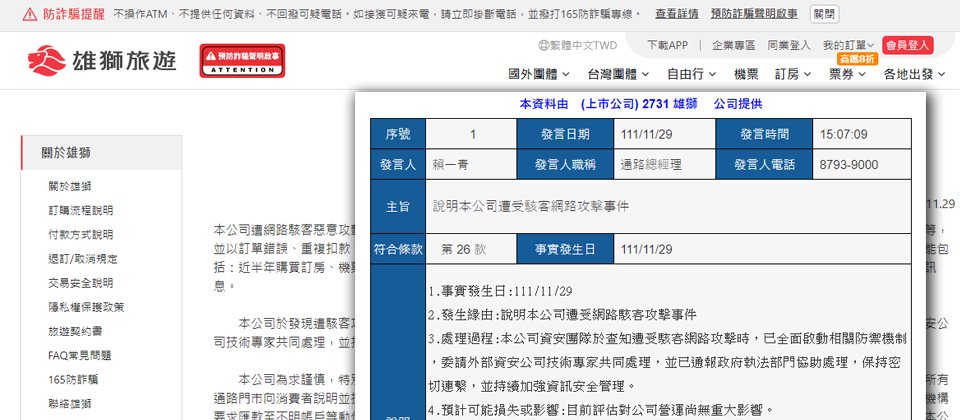
Task: Open 隱私權保護政策 in sidebar
Action: [x=86, y=307]
